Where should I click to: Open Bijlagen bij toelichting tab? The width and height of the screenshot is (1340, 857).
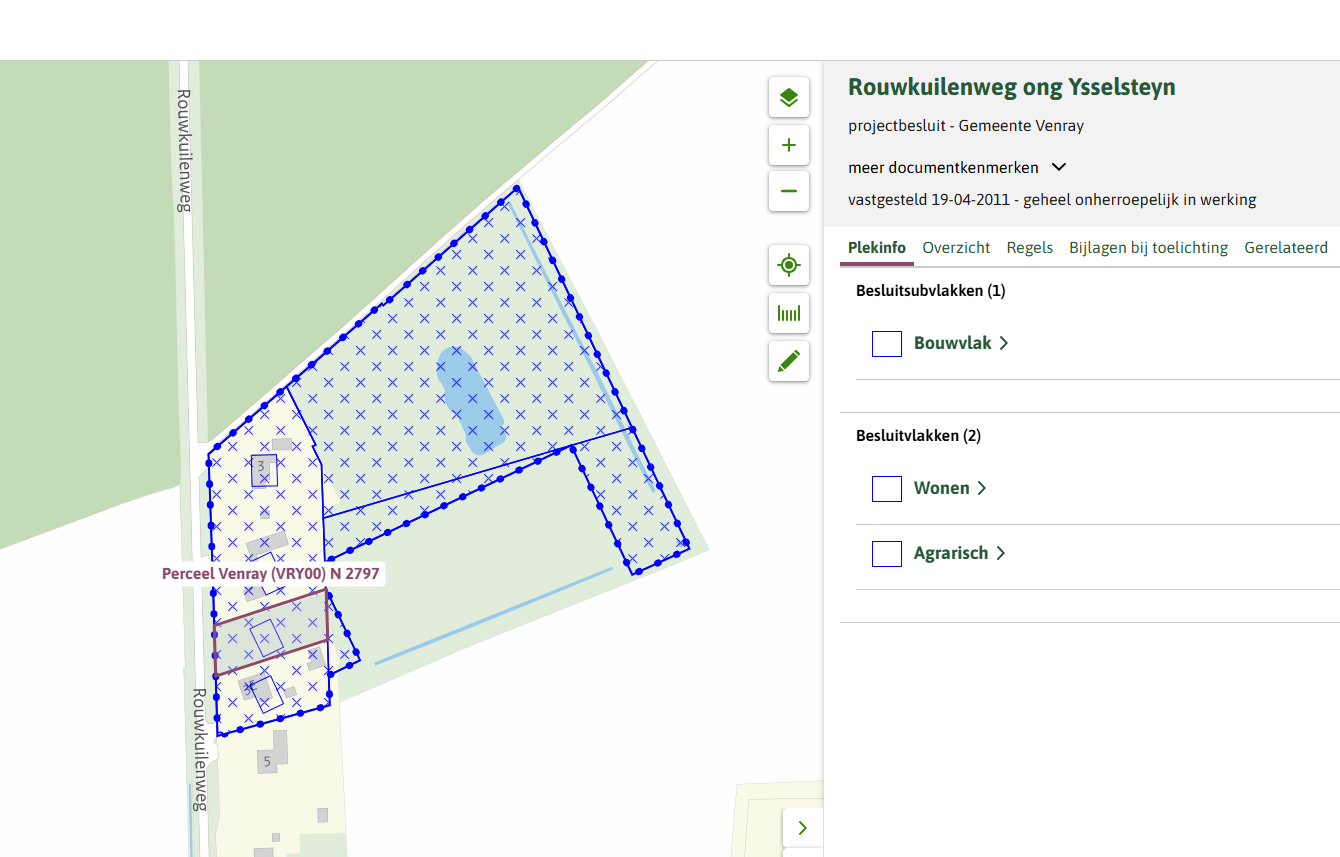point(1148,248)
